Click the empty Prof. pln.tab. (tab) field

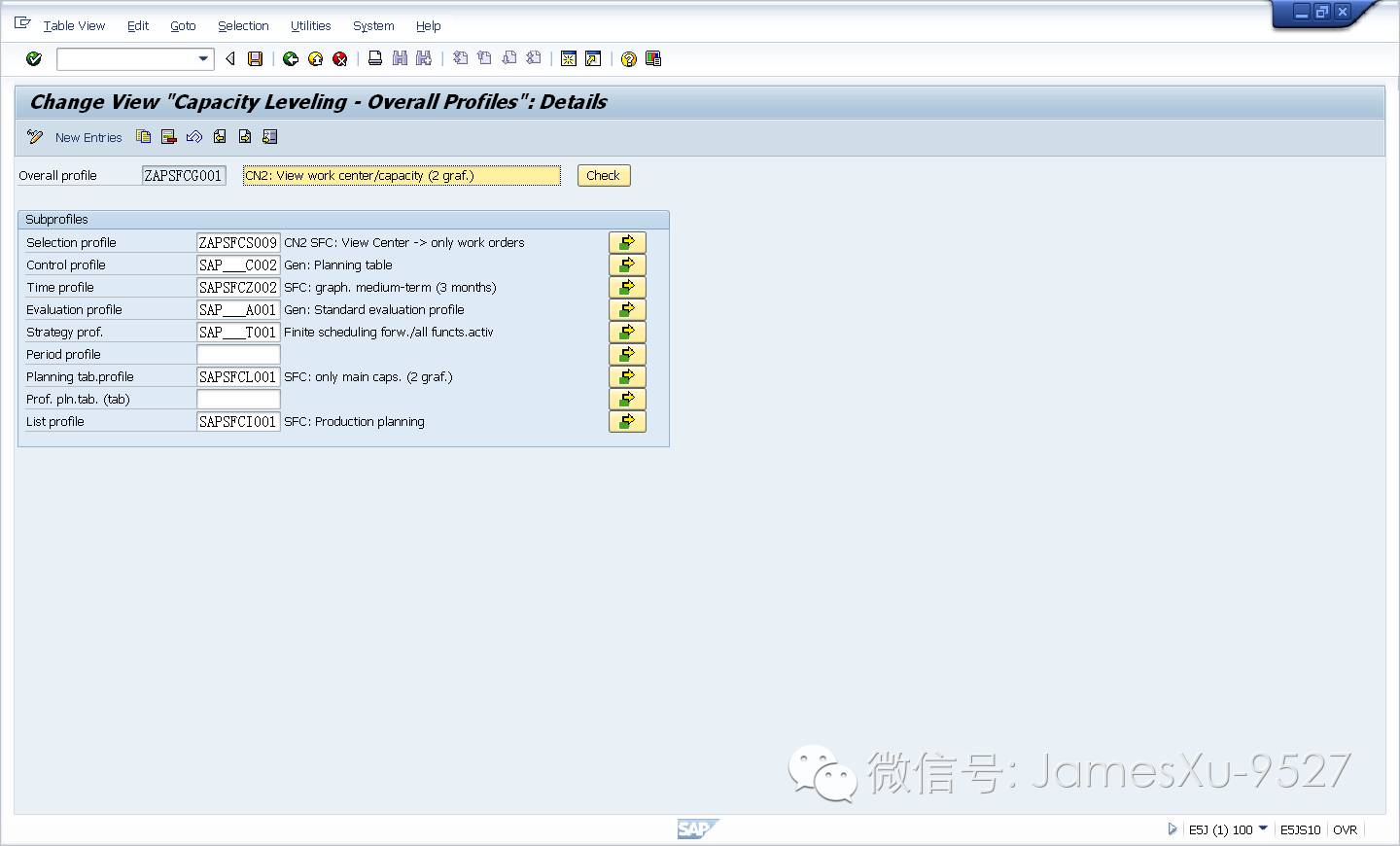point(238,400)
